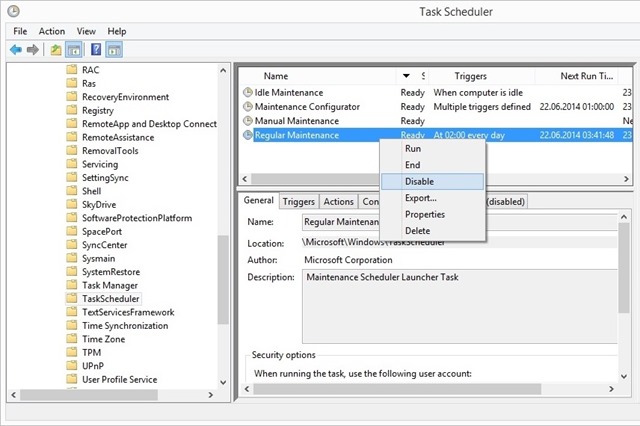Click the clock icon beside Manual Maintenance
640x426 pixels.
click(x=247, y=121)
